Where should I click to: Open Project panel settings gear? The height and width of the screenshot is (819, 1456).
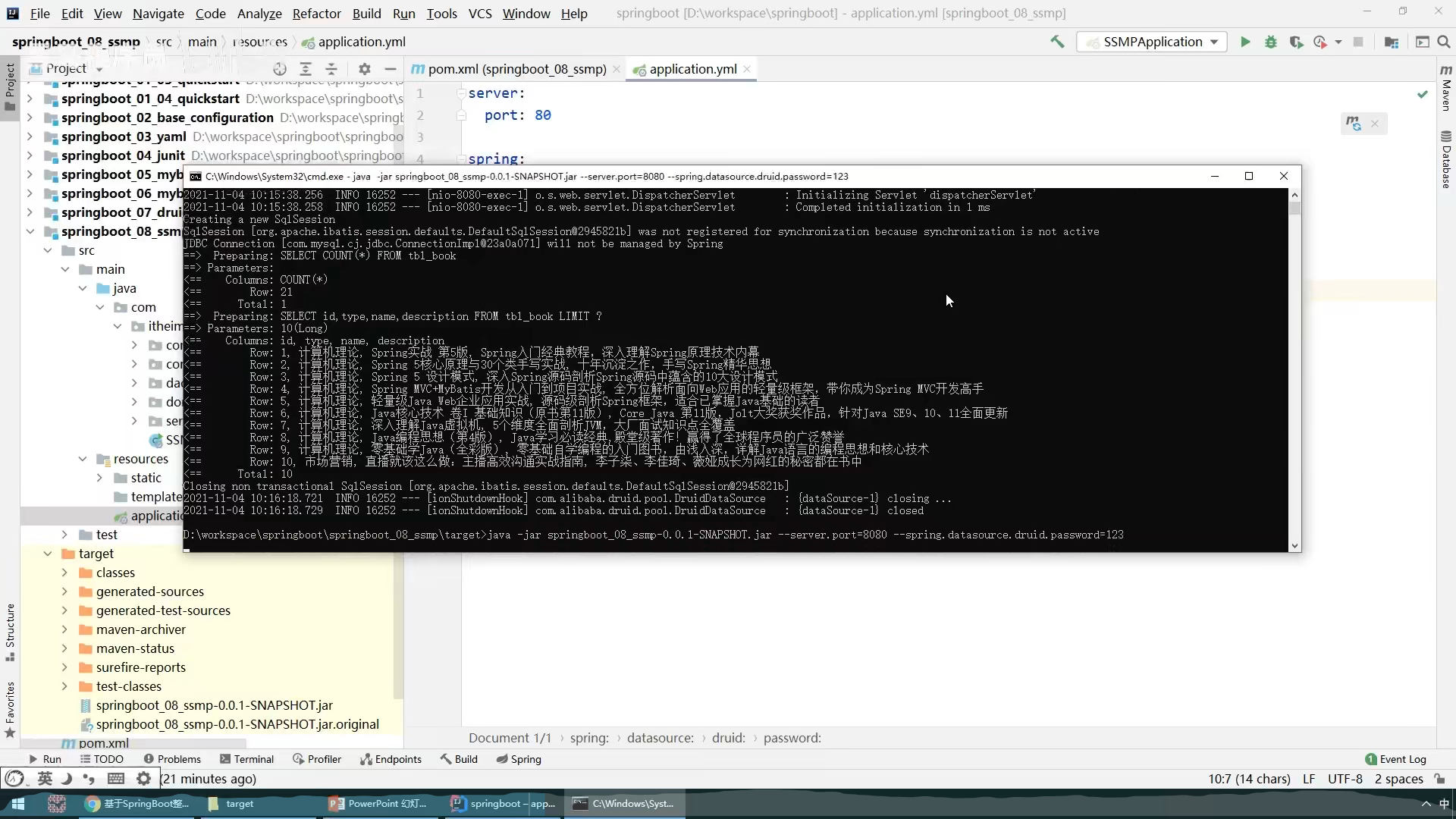click(365, 69)
